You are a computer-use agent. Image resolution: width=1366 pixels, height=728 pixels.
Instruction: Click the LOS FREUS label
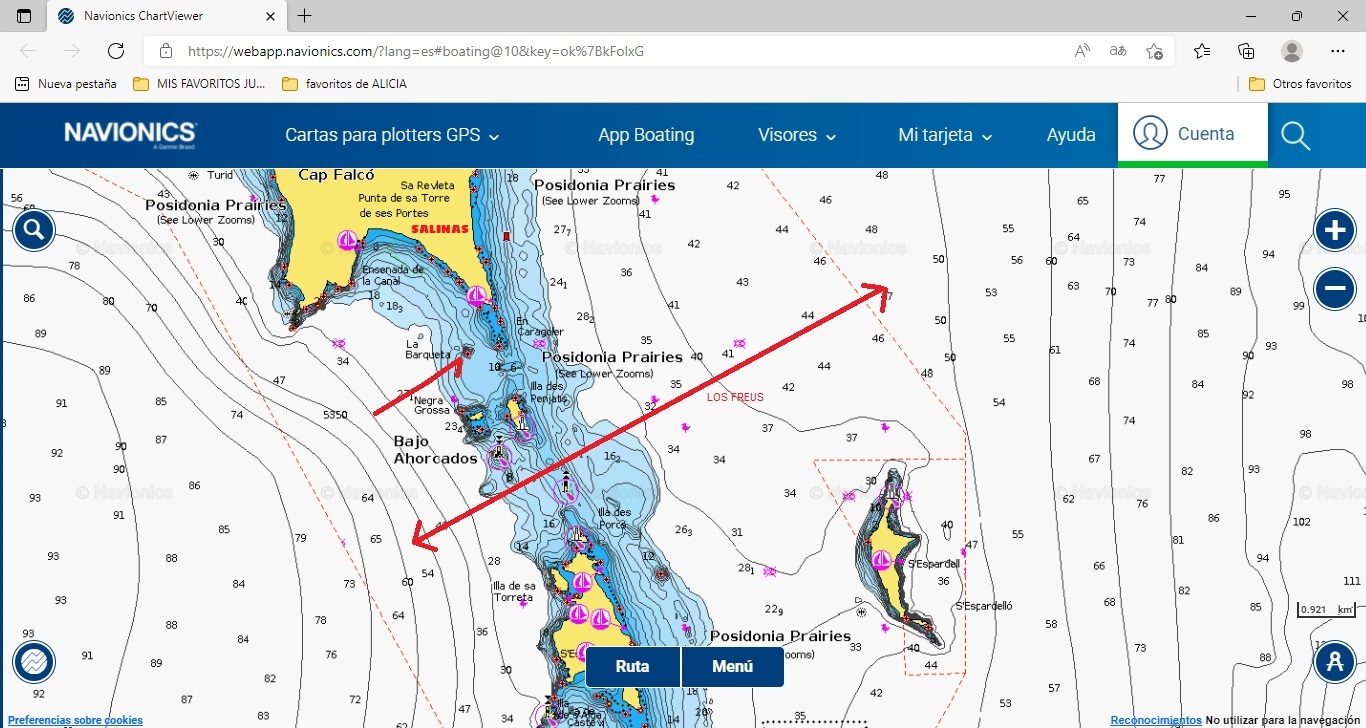735,397
